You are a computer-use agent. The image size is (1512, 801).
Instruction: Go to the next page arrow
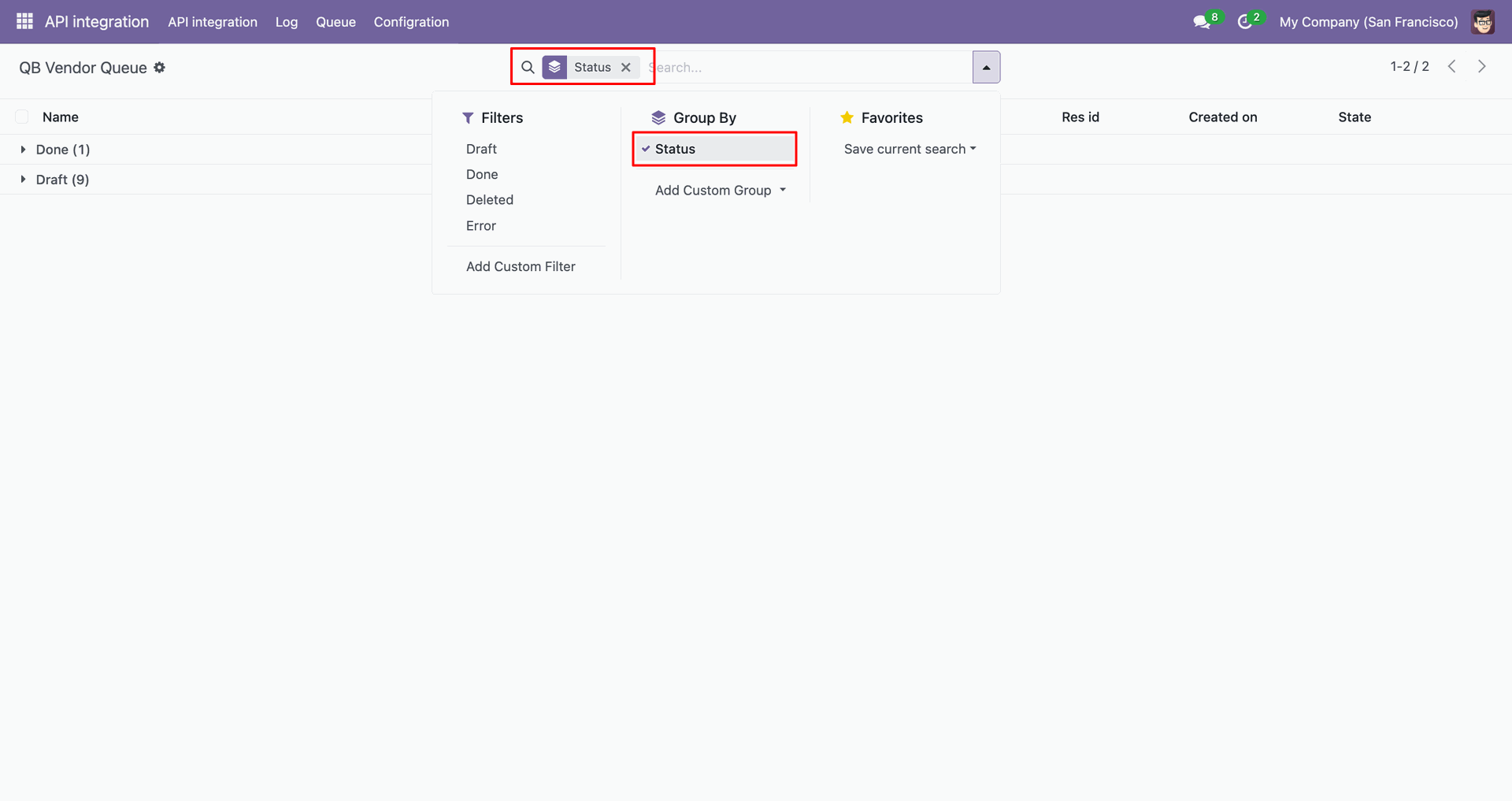[1481, 67]
